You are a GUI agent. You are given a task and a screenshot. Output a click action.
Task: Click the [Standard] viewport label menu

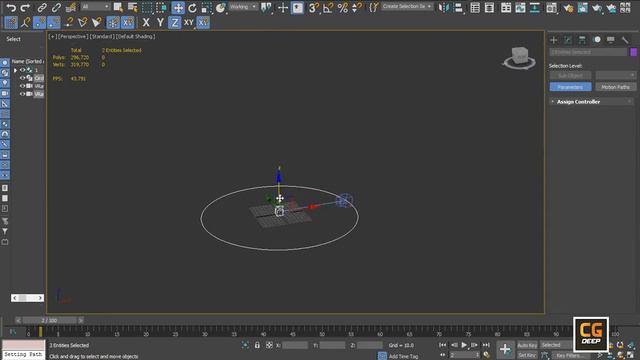click(102, 36)
